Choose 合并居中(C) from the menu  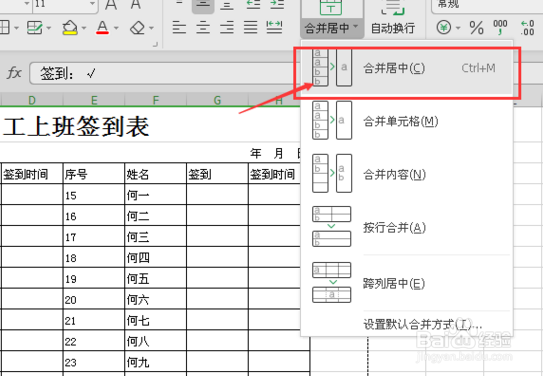pyautogui.click(x=407, y=68)
